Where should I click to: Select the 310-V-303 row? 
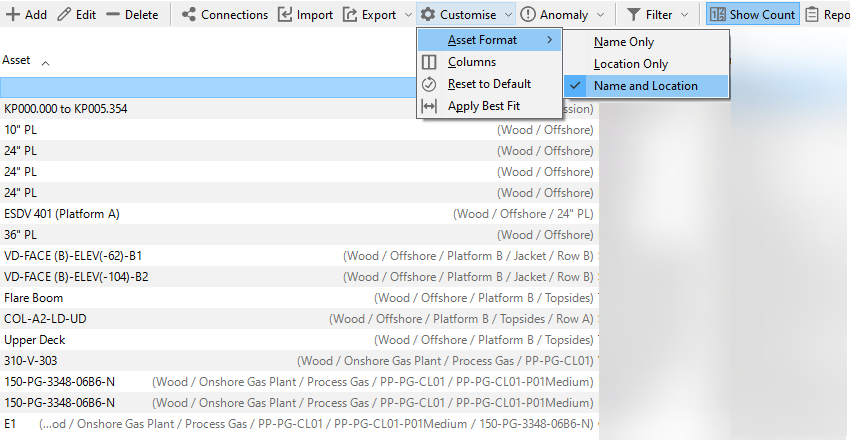point(299,361)
